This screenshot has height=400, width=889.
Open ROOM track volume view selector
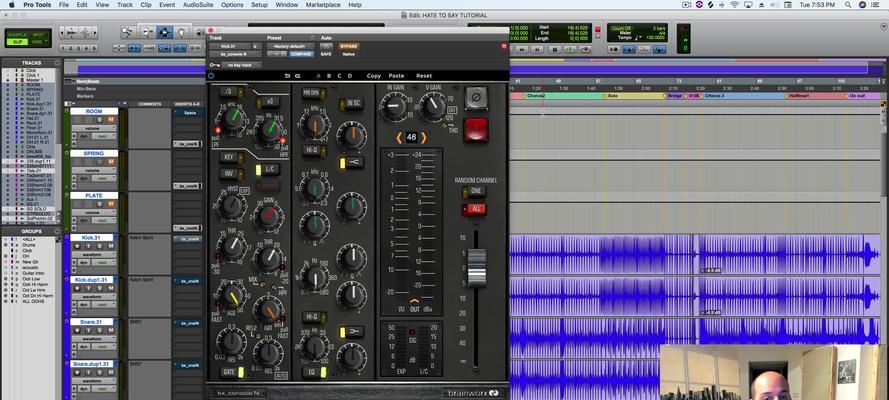click(x=94, y=128)
